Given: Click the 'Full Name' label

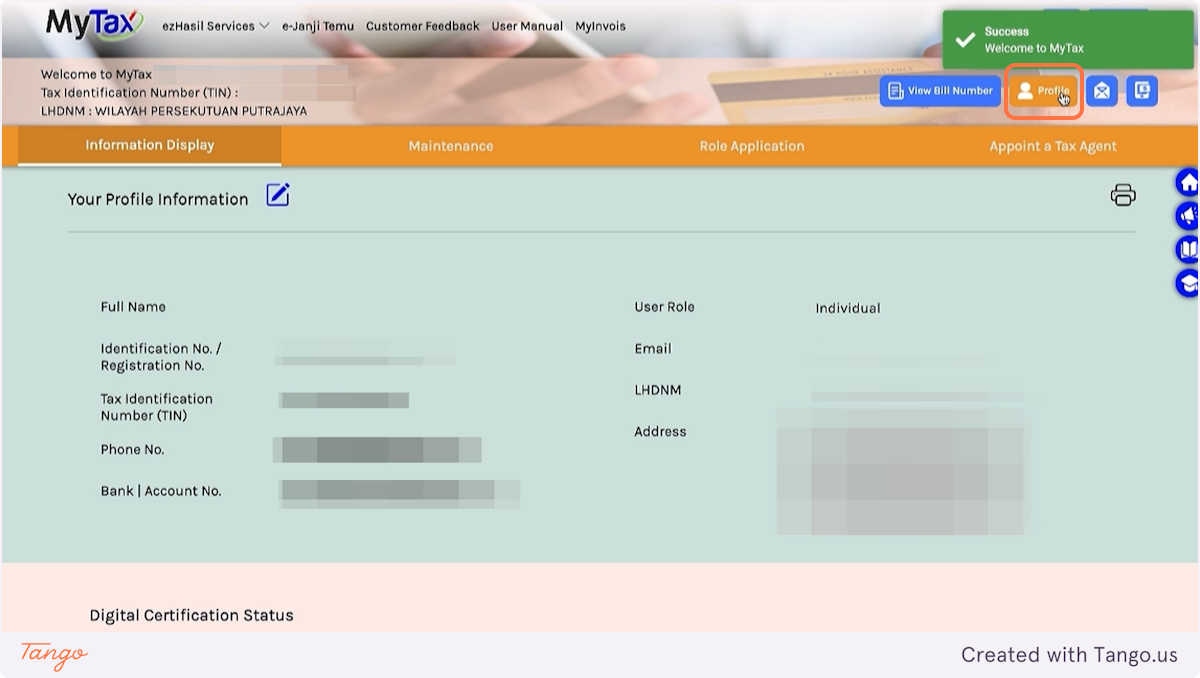Looking at the screenshot, I should tap(133, 307).
